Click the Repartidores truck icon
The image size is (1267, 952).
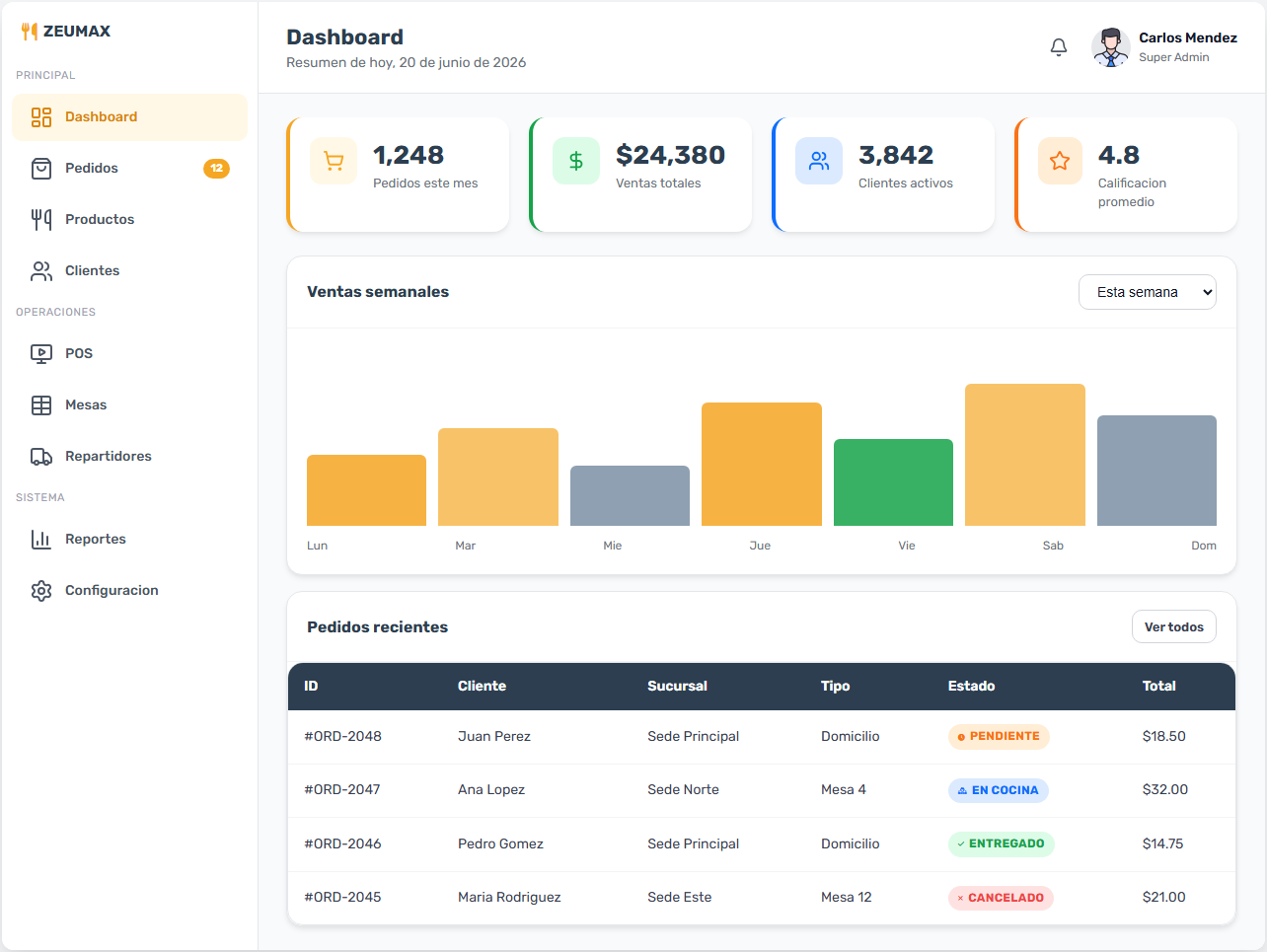pyautogui.click(x=41, y=457)
